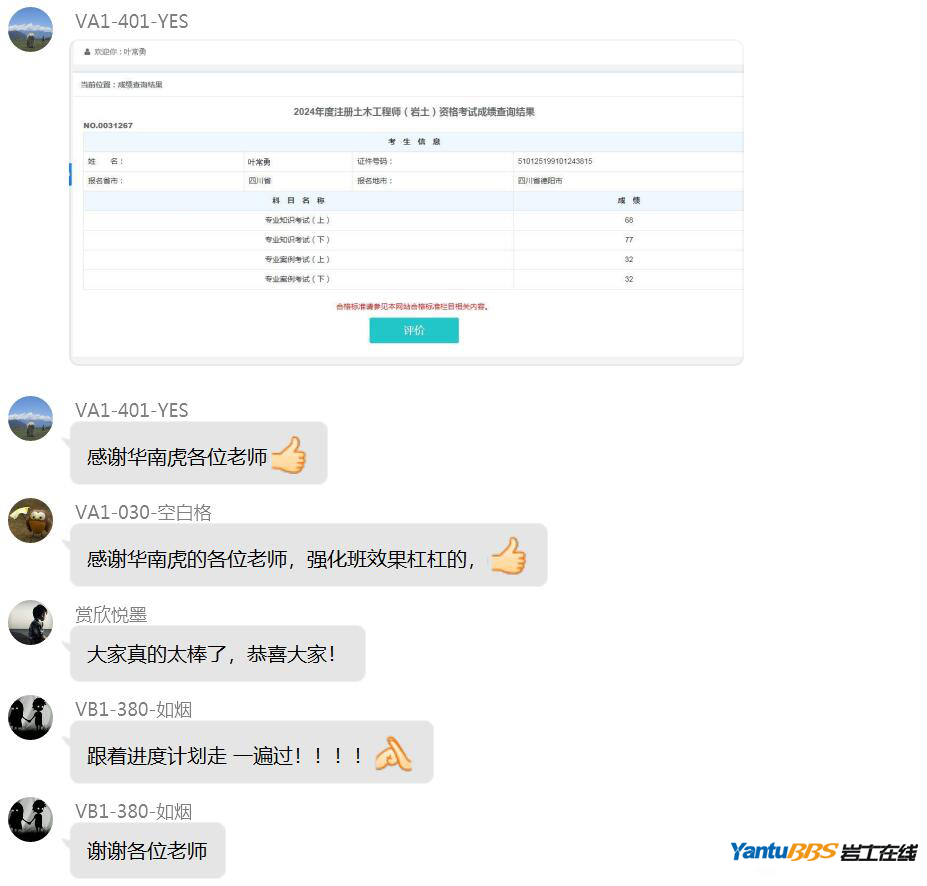Click the 专业知识考试（上） score row
The height and width of the screenshot is (886, 927).
click(x=412, y=220)
